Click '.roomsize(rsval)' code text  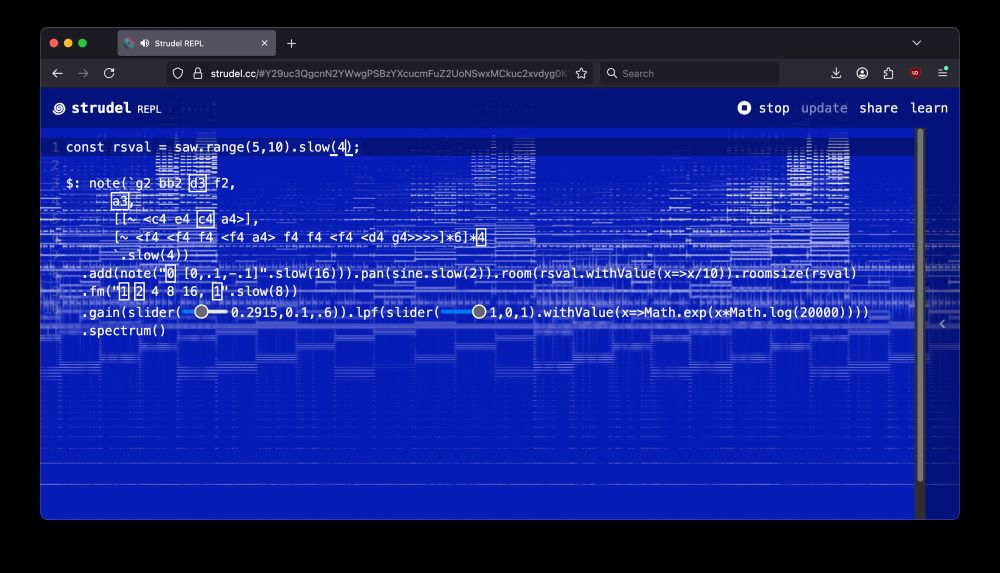(795, 274)
